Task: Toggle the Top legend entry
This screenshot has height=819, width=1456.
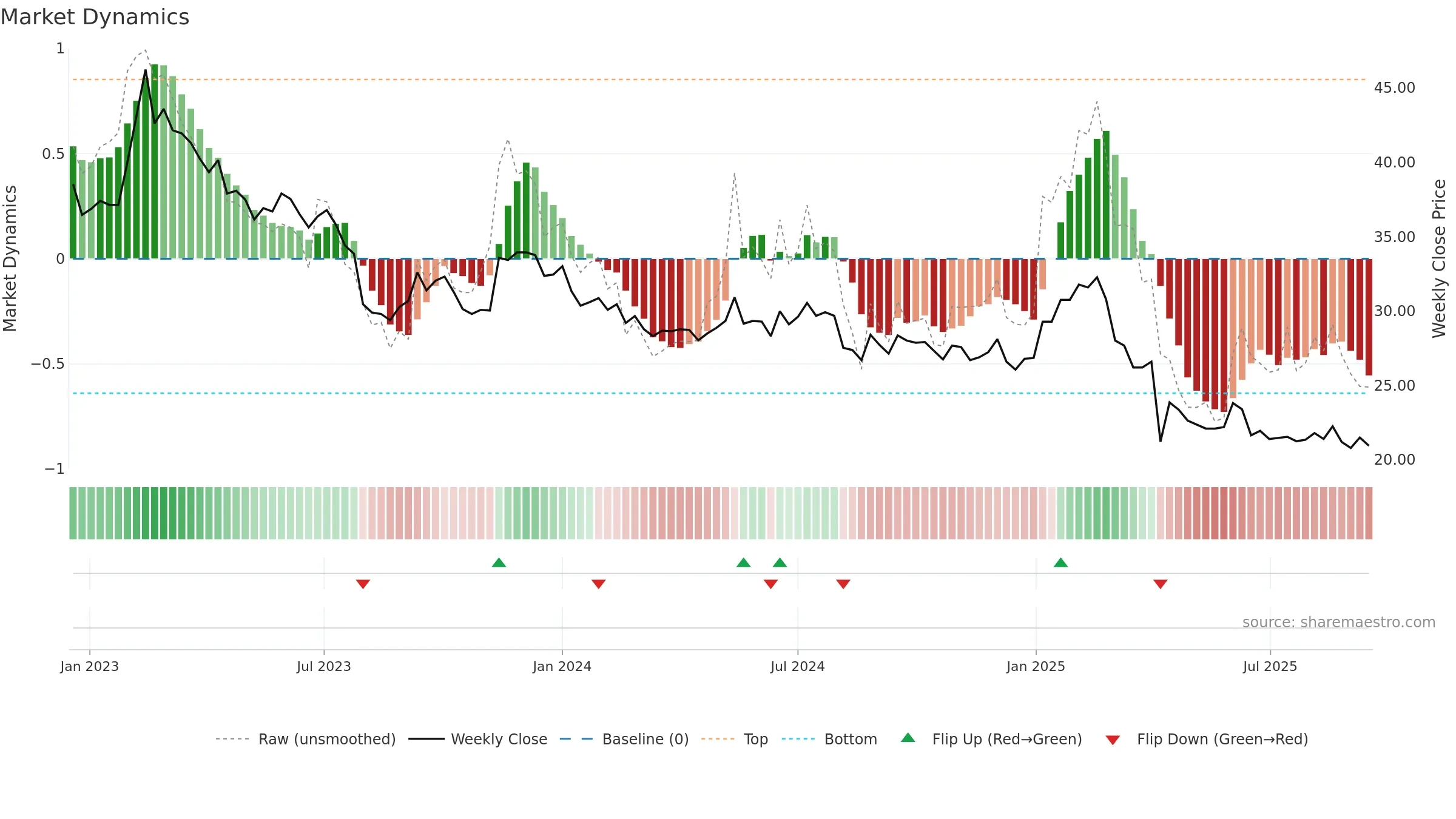Action: (x=734, y=739)
